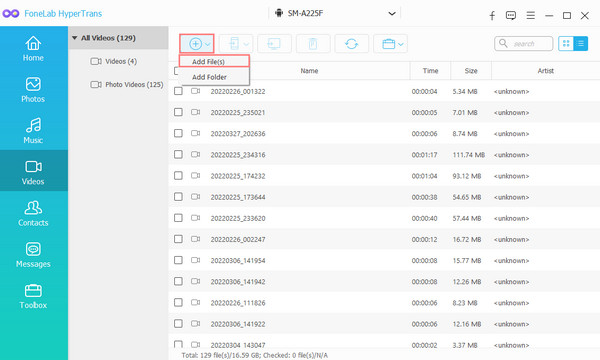
Task: Click the 54.65 MB size cell
Action: [x=467, y=197]
